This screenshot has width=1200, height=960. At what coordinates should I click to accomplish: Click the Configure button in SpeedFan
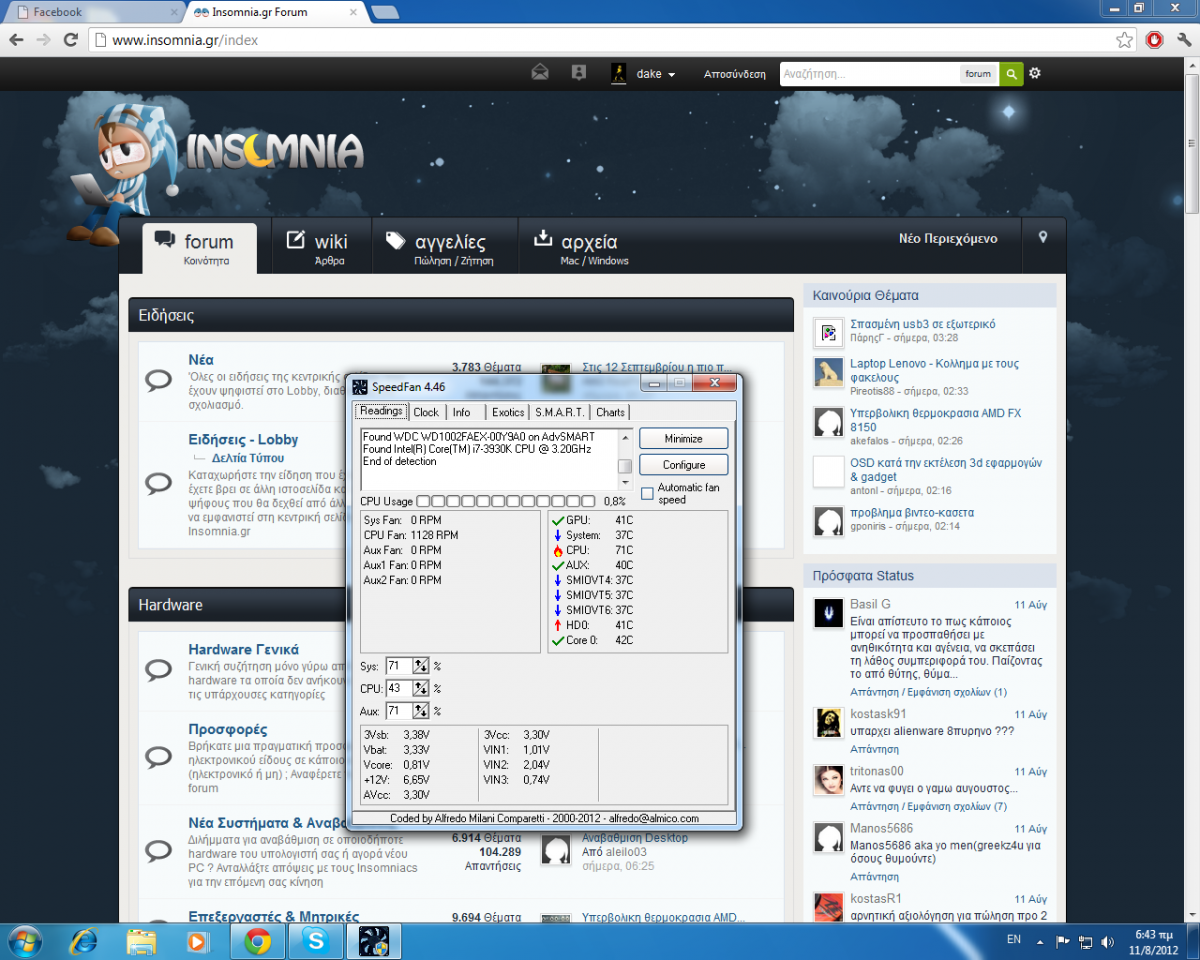point(684,465)
